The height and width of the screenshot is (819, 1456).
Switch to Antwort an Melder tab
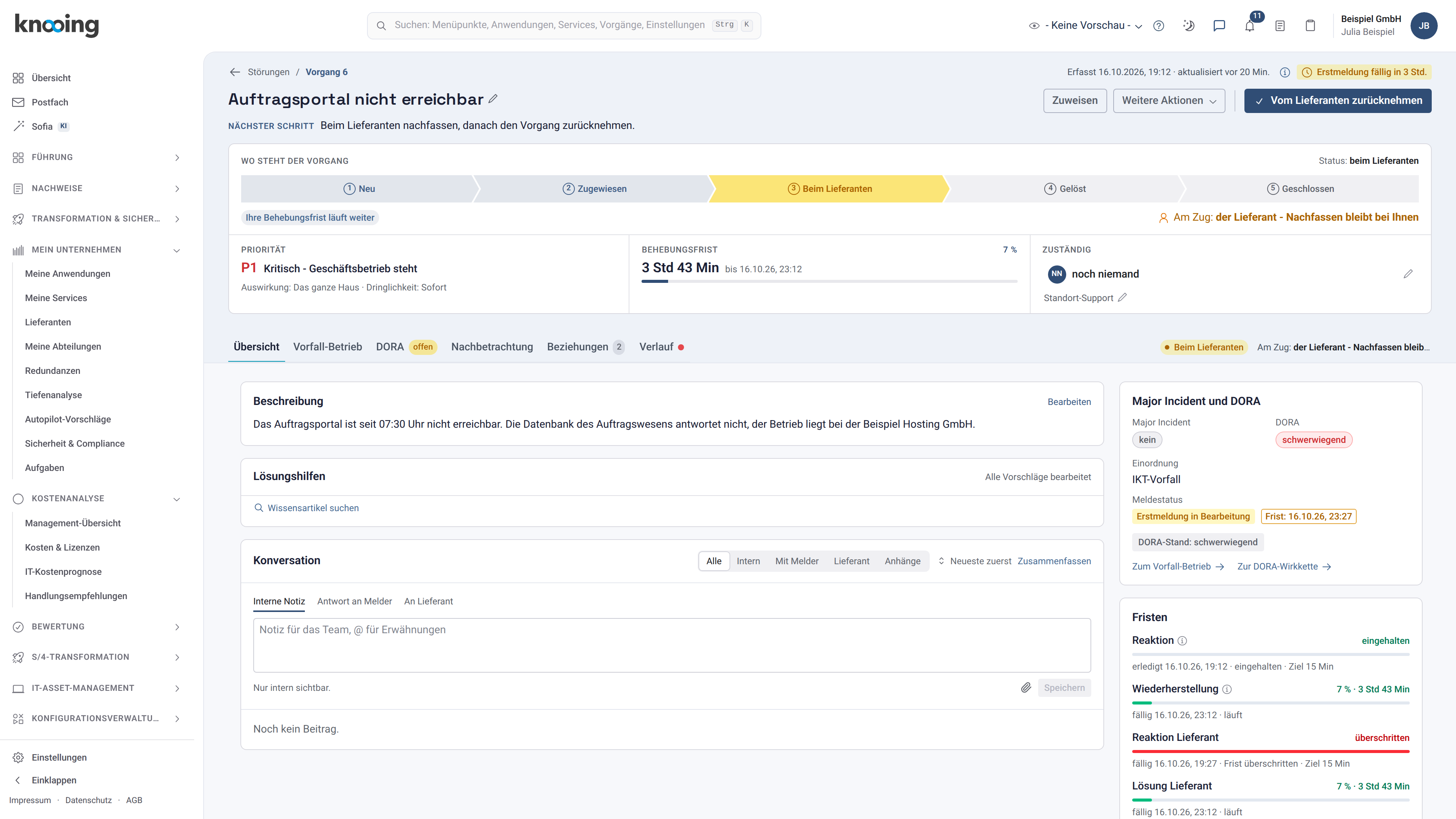tap(354, 601)
